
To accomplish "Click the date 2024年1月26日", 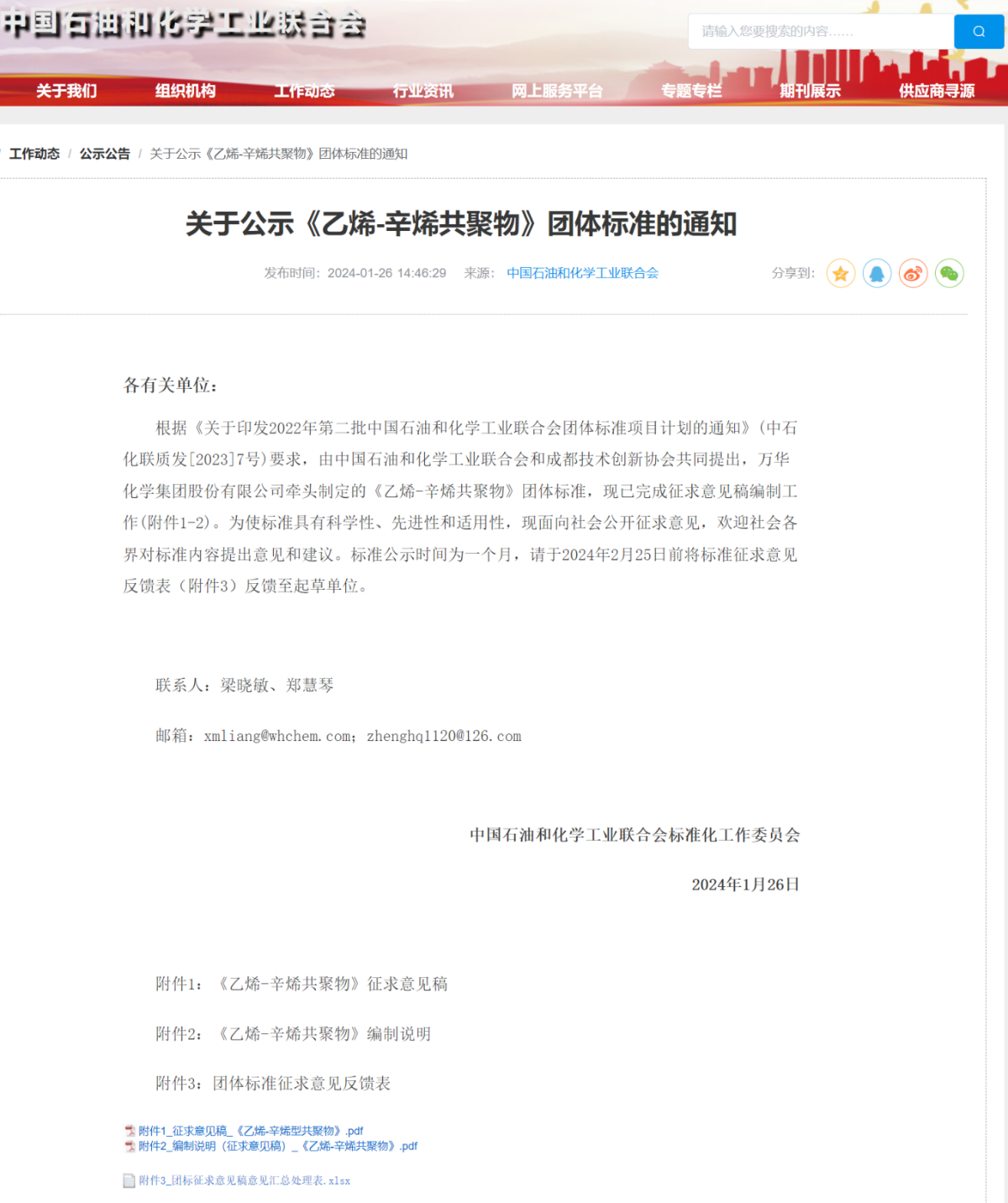I will tap(746, 885).
